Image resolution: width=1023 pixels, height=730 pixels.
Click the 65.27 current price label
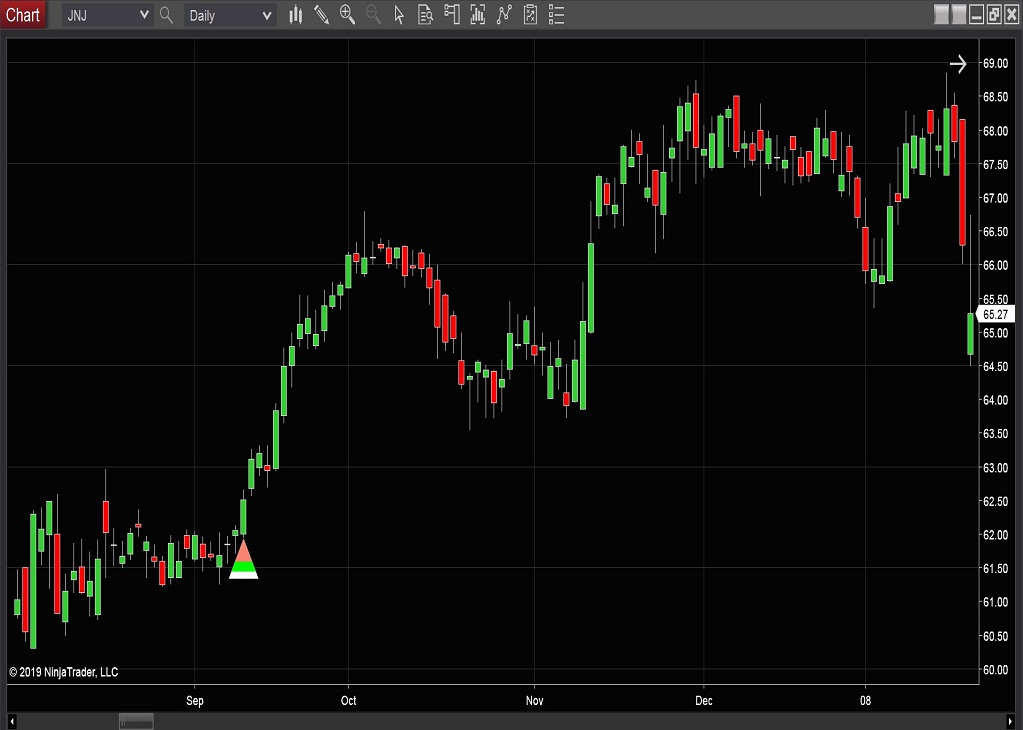(996, 314)
